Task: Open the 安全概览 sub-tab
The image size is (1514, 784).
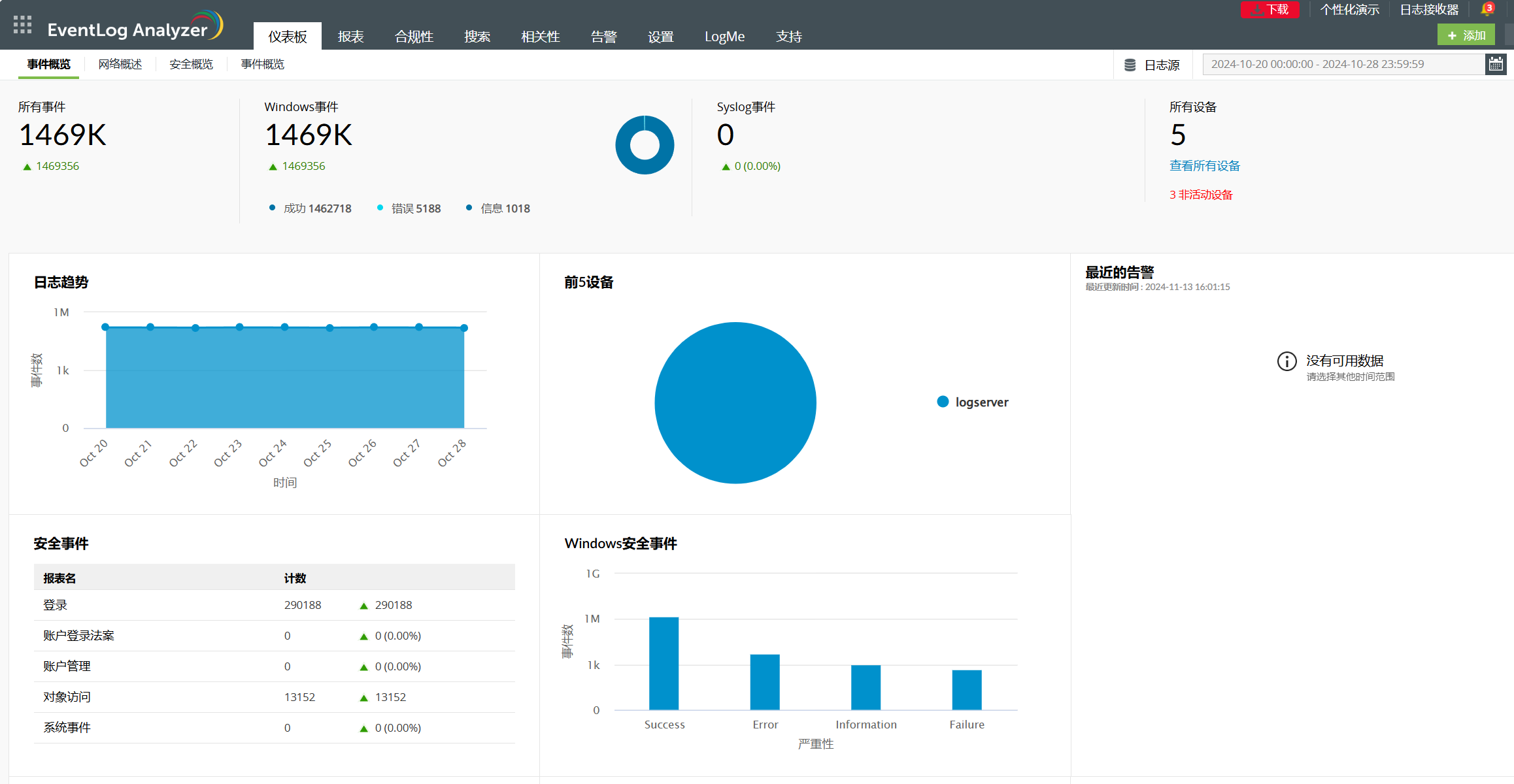Action: click(191, 64)
